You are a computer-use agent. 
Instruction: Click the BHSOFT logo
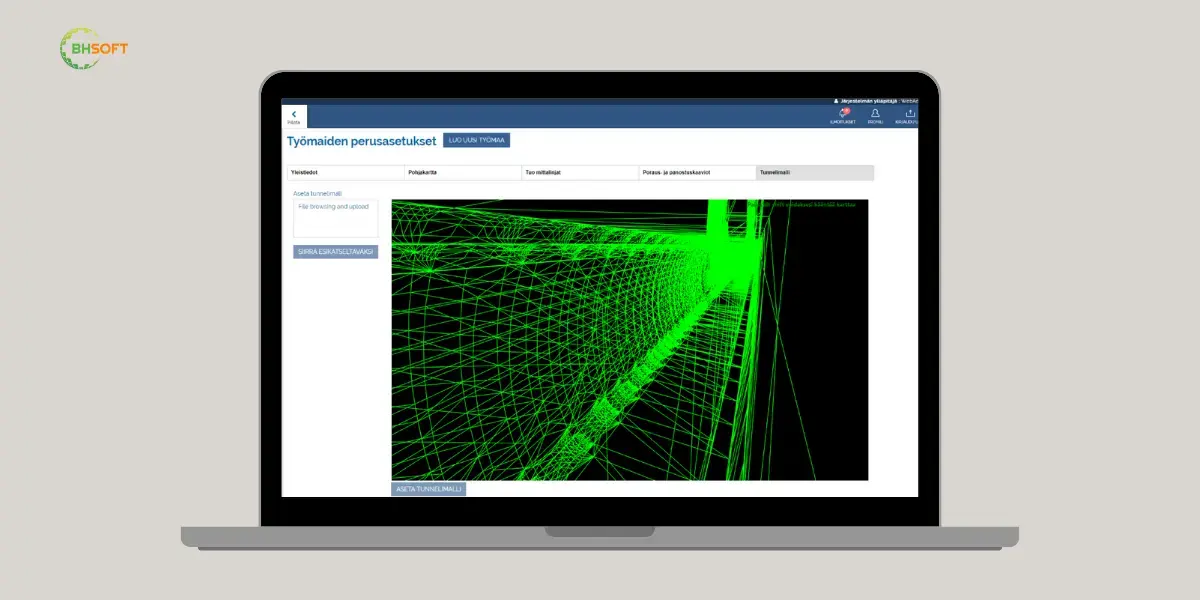coord(94,48)
